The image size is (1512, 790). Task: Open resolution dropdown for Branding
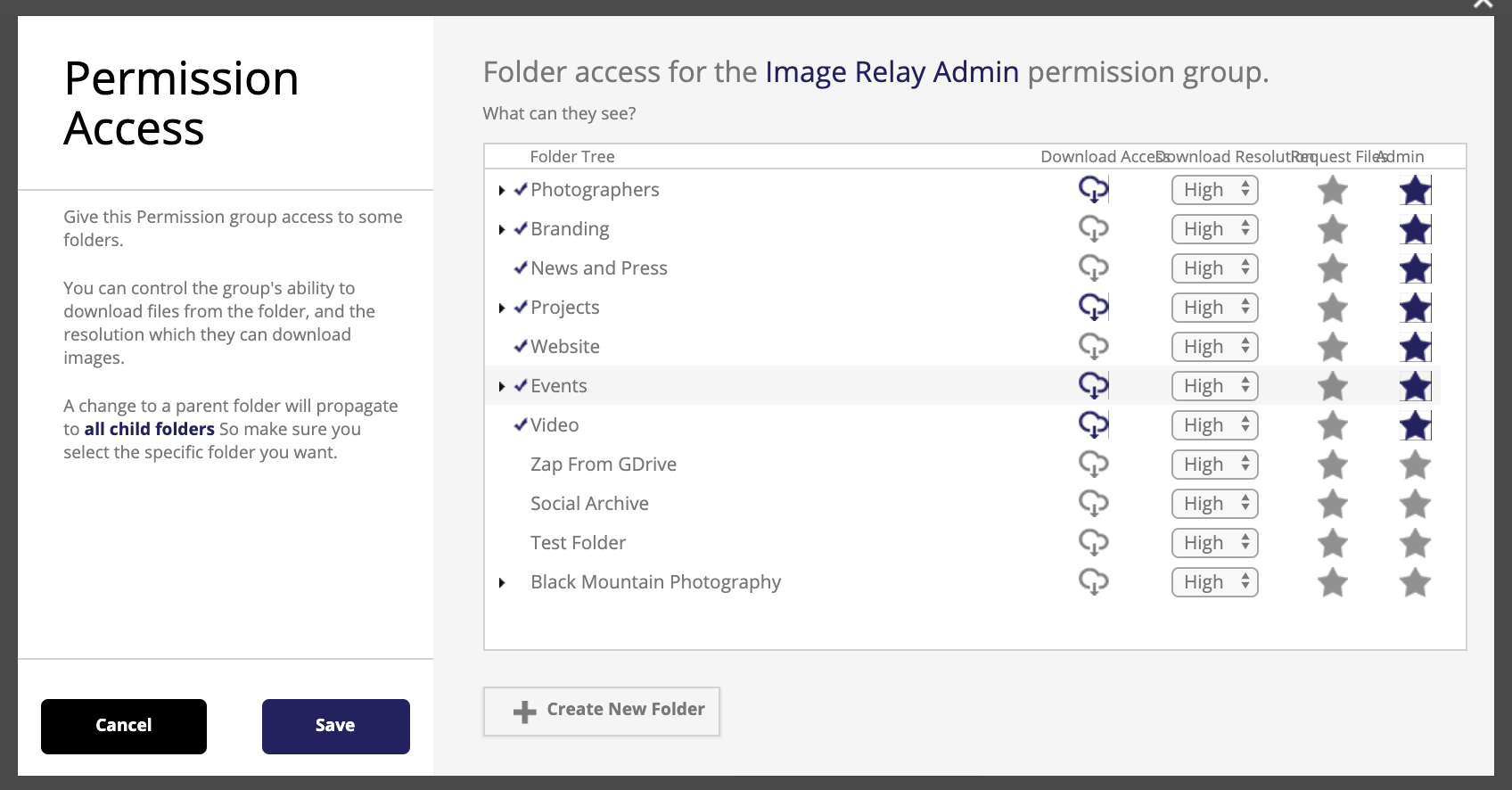point(1215,229)
